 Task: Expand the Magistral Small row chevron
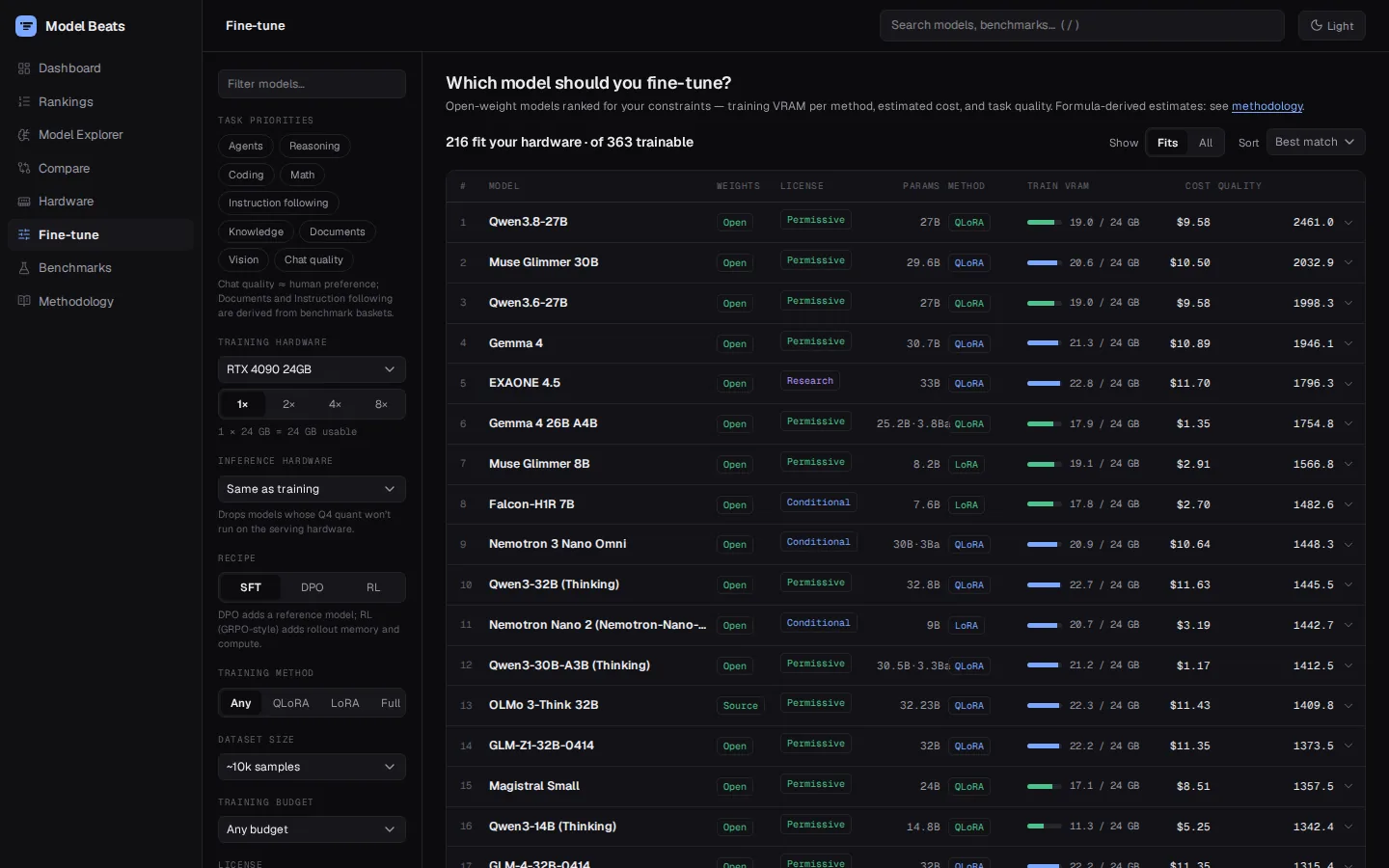point(1348,786)
